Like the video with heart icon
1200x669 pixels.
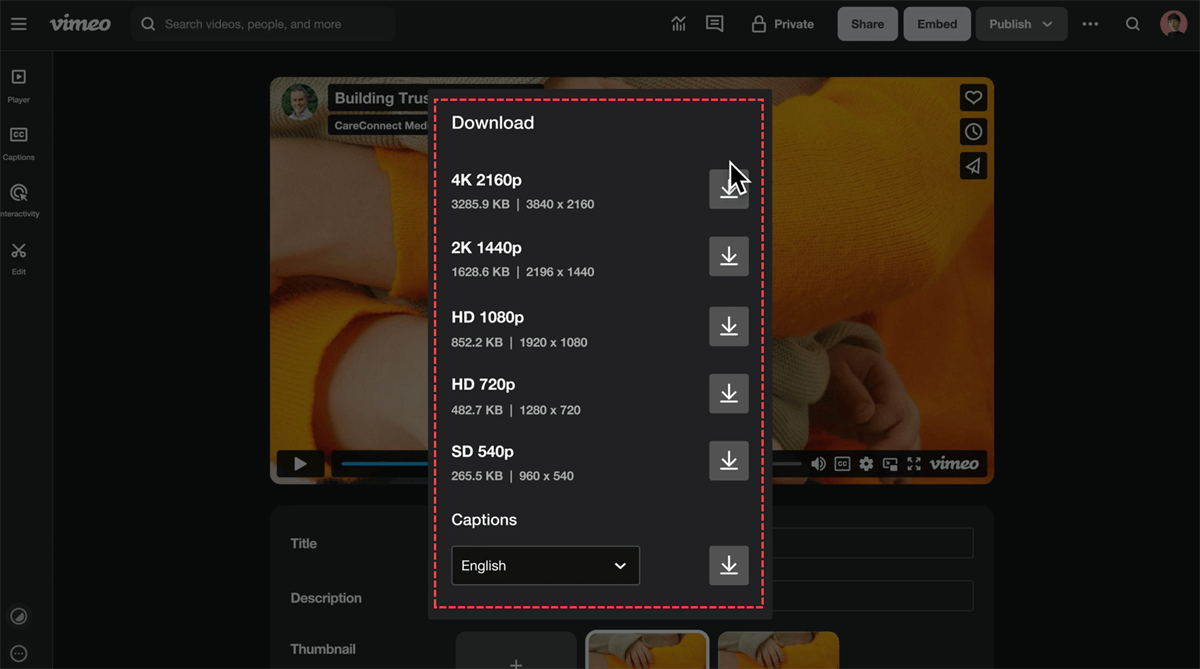(x=973, y=97)
